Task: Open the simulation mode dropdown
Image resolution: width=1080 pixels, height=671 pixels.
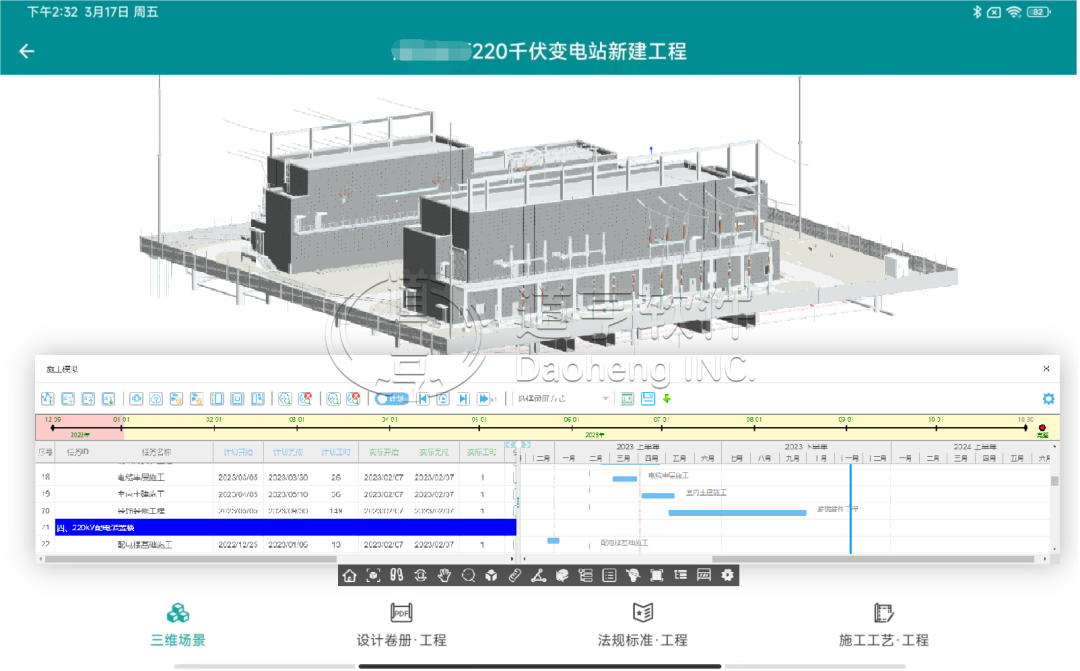Action: pos(562,398)
